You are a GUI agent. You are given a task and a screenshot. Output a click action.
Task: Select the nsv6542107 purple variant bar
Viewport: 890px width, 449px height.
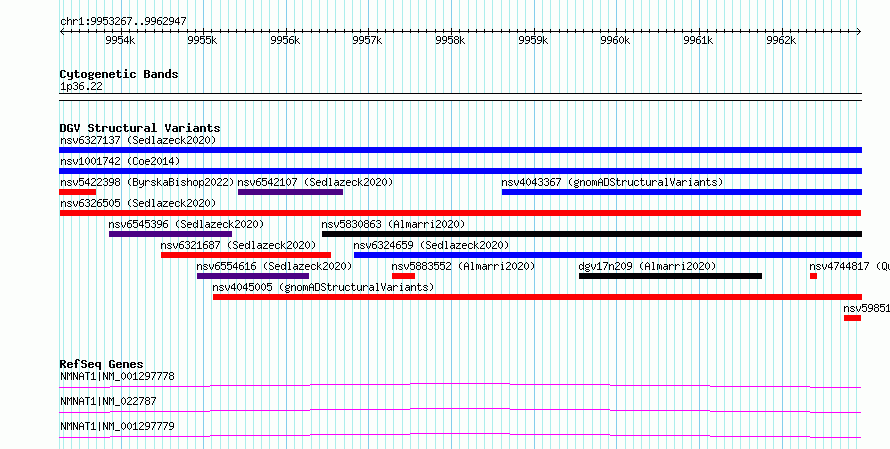pyautogui.click(x=291, y=192)
